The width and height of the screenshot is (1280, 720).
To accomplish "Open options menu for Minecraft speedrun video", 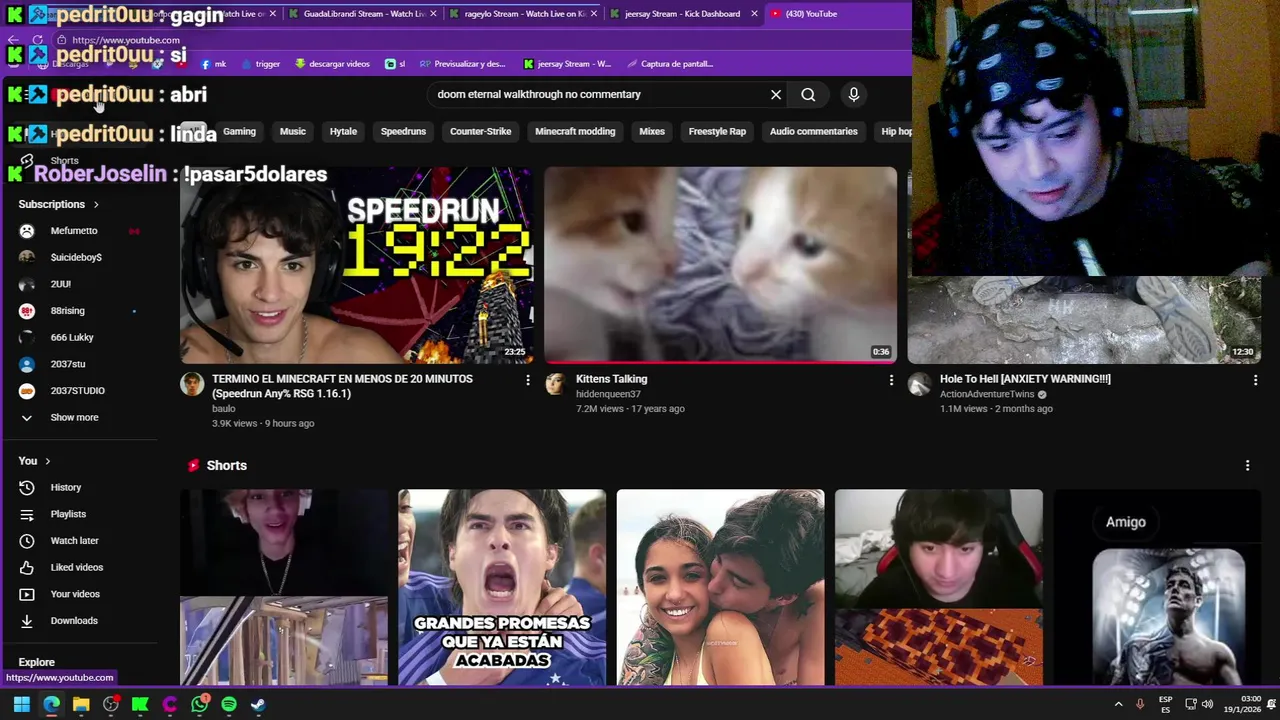I will point(528,380).
